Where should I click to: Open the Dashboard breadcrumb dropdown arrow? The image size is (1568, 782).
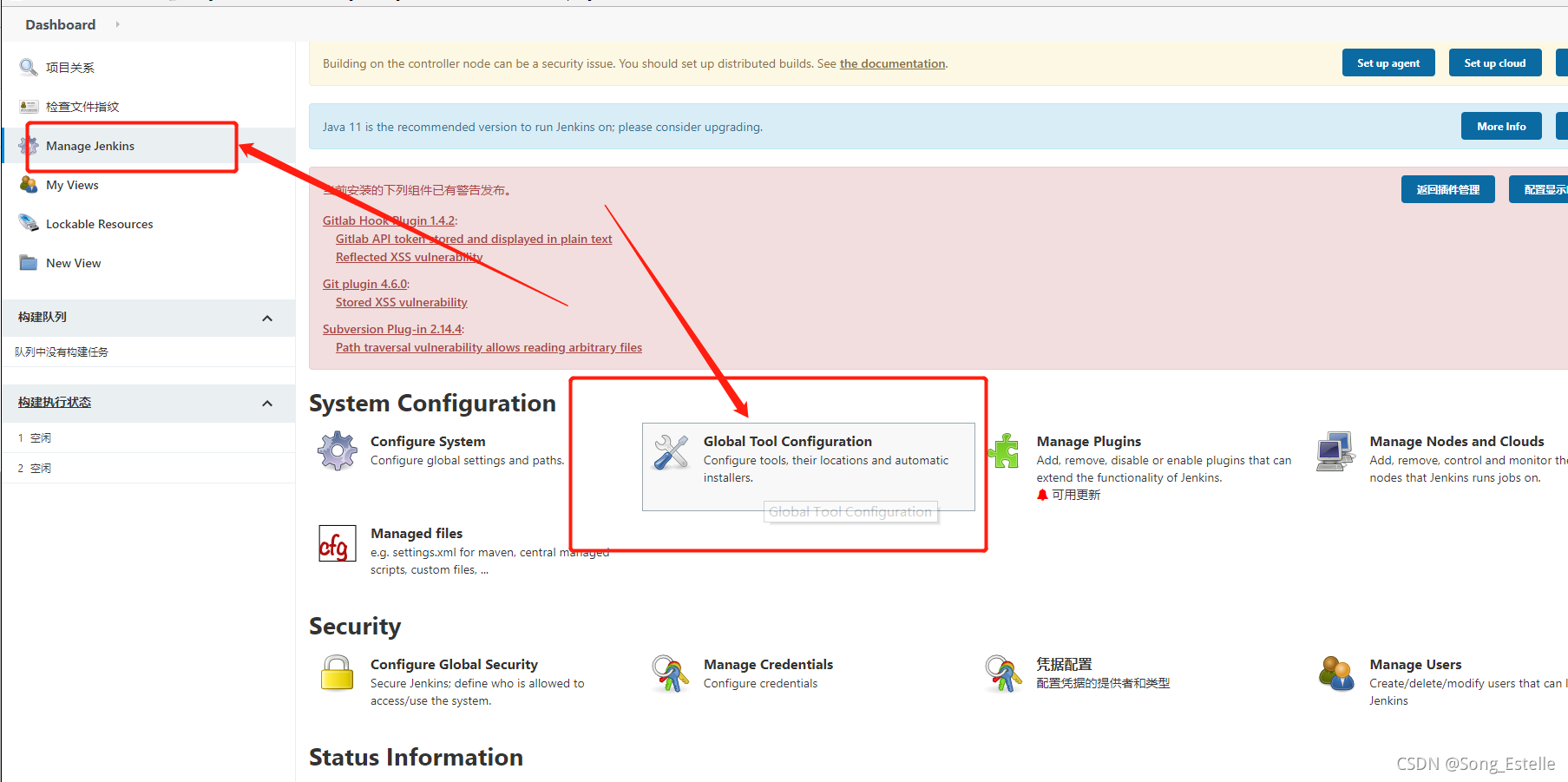pos(117,24)
